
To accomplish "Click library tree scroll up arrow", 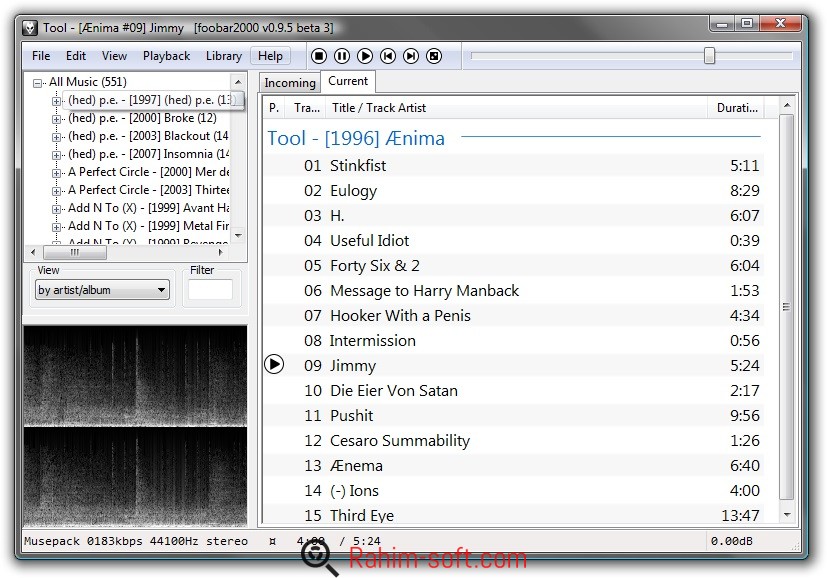I will click(x=238, y=82).
